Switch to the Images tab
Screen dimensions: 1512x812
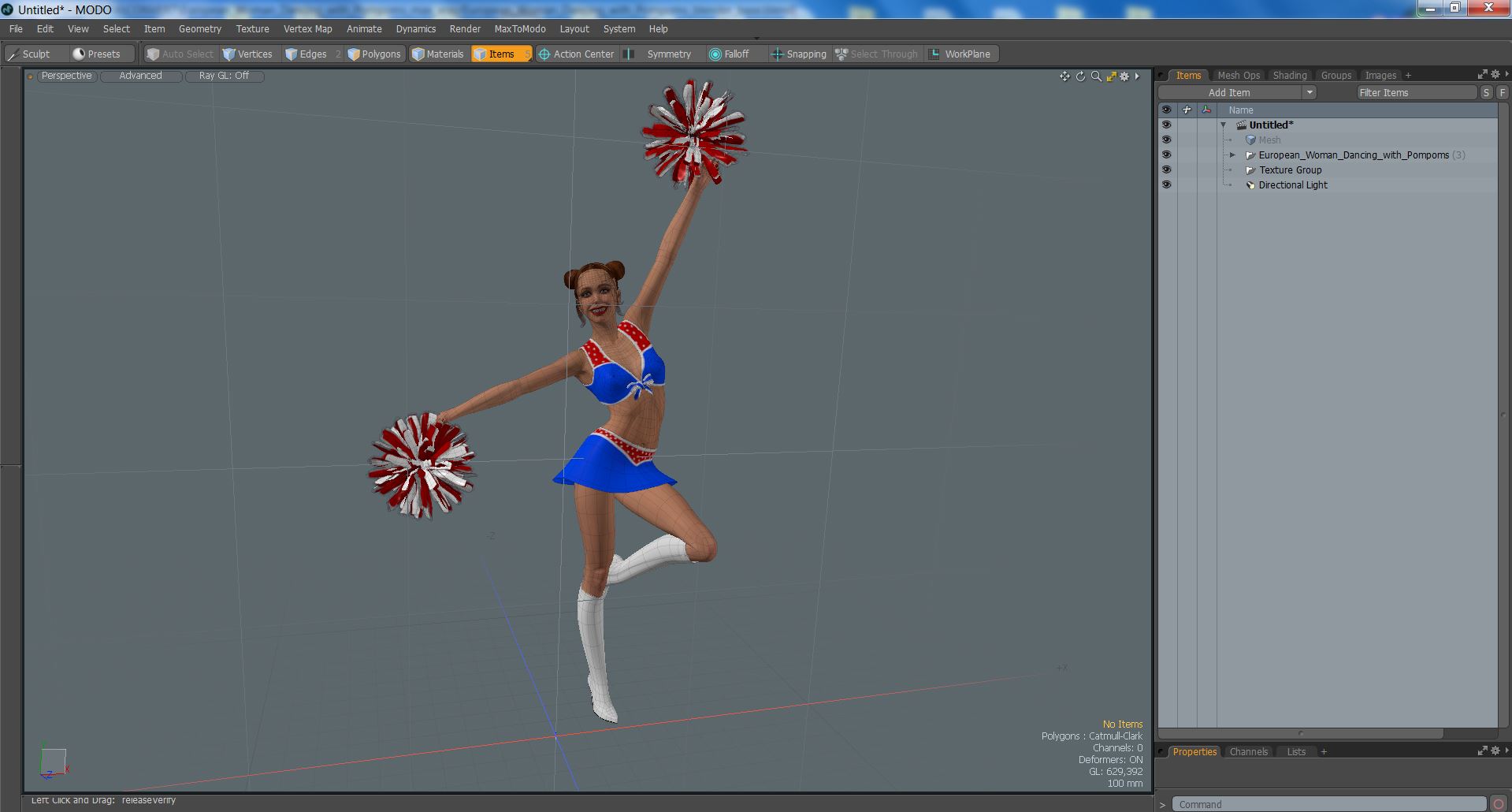(1380, 75)
